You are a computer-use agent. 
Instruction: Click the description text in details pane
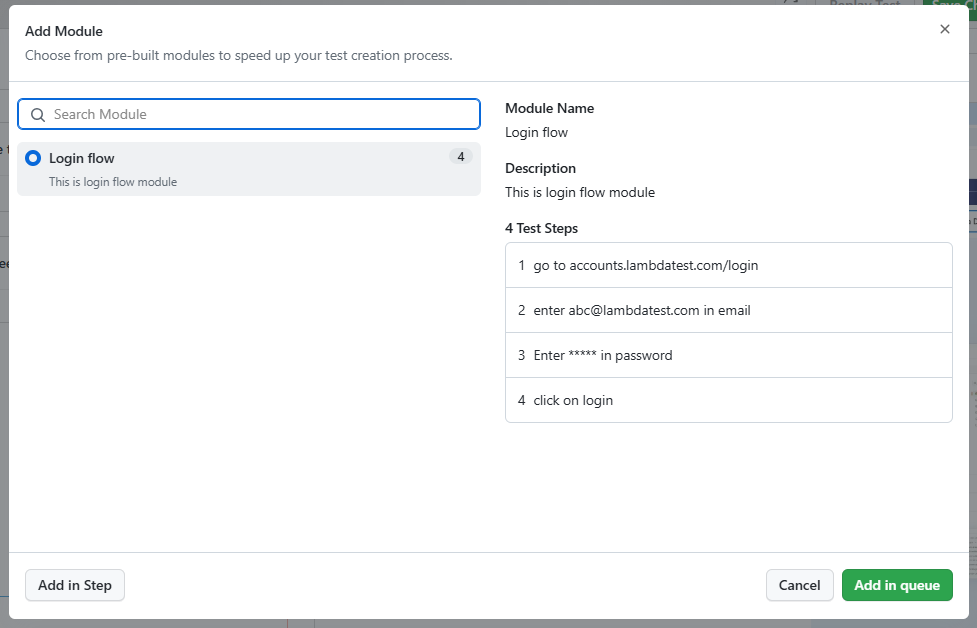coord(579,193)
